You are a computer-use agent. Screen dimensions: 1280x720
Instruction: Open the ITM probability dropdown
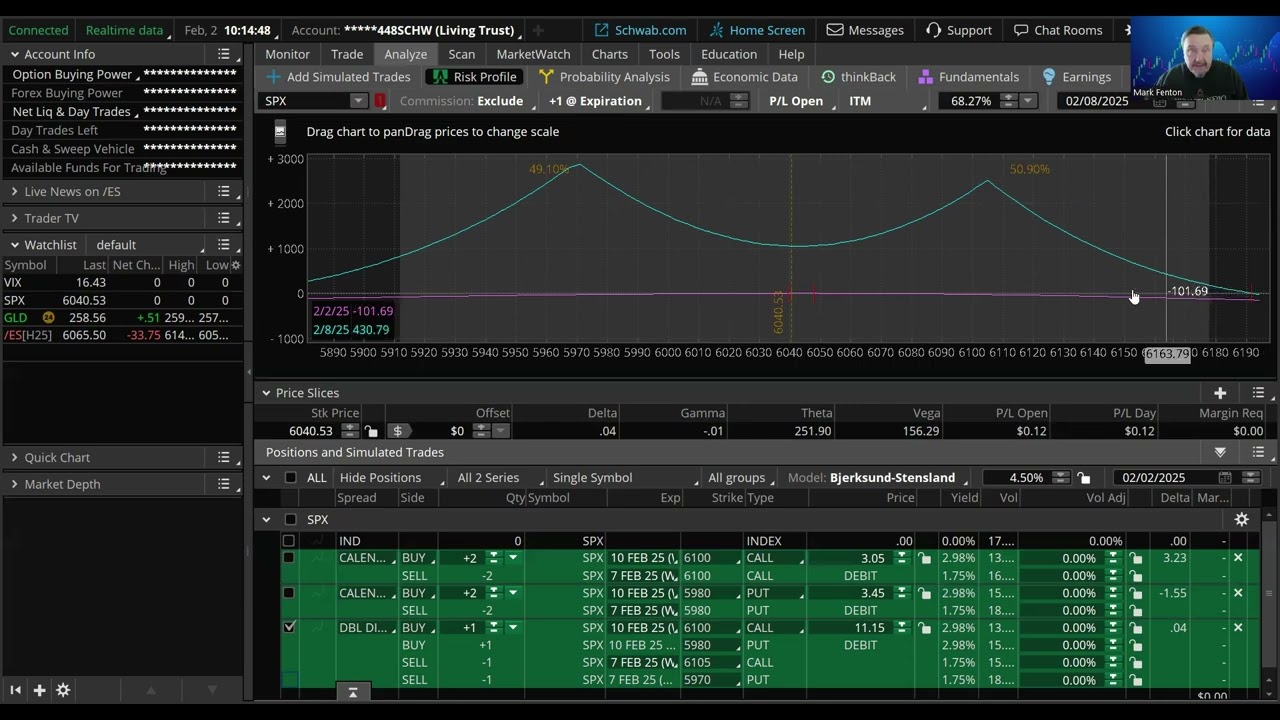click(887, 101)
